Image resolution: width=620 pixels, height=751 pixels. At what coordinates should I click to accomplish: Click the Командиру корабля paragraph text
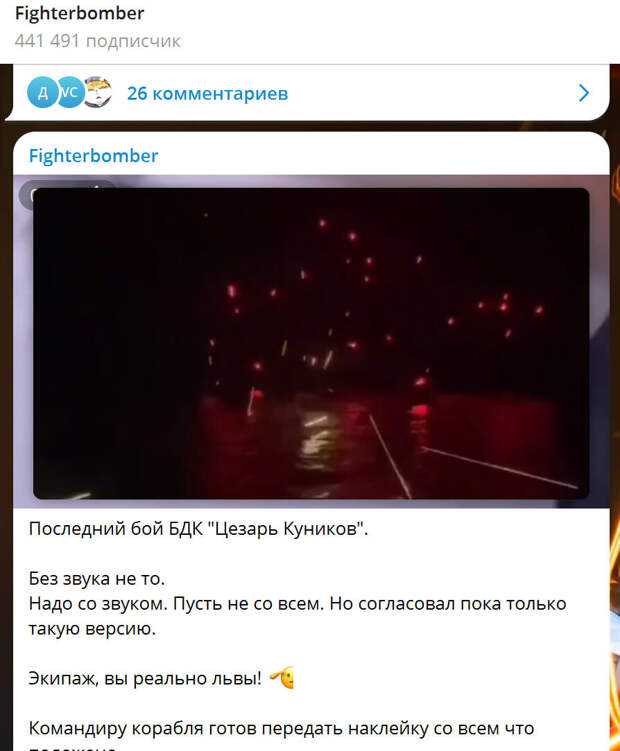coord(281,728)
